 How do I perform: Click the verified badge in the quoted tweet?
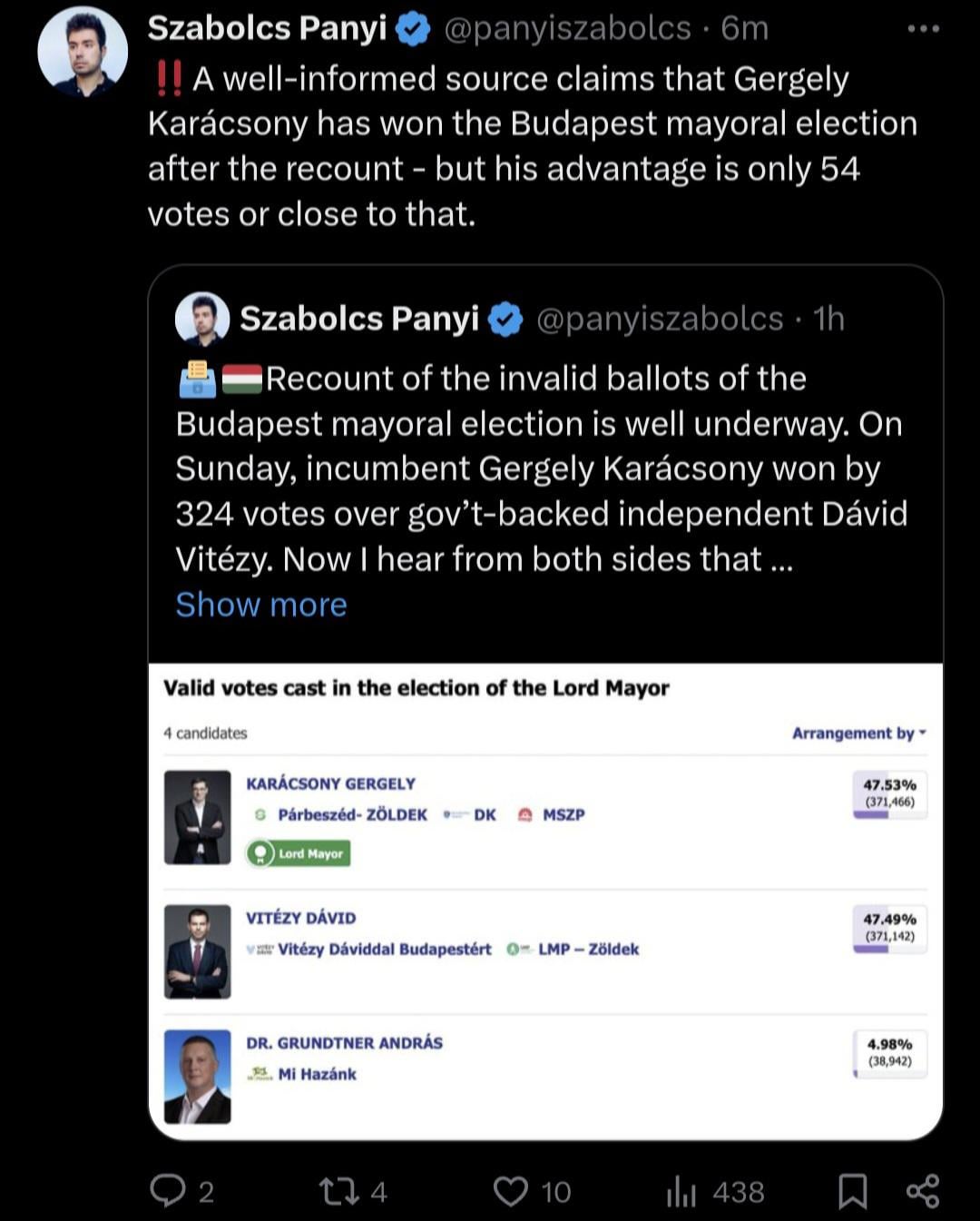505,320
